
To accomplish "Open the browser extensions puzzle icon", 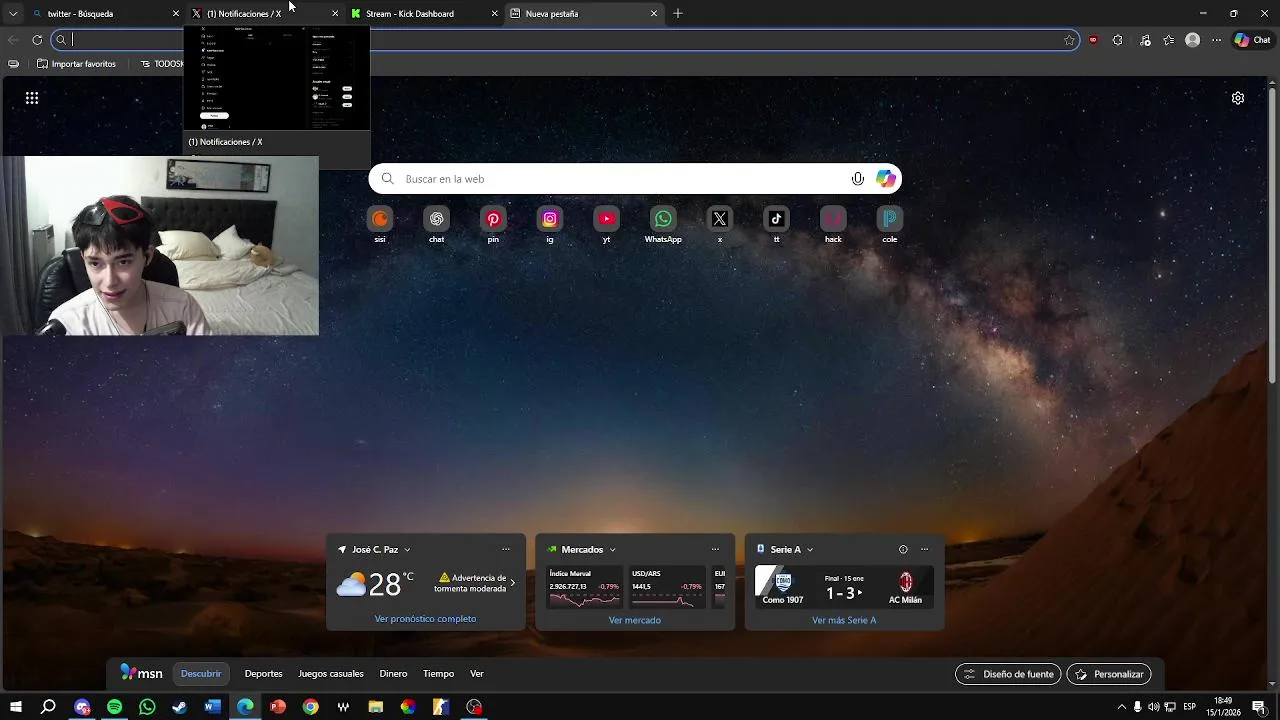I will point(1117,40).
